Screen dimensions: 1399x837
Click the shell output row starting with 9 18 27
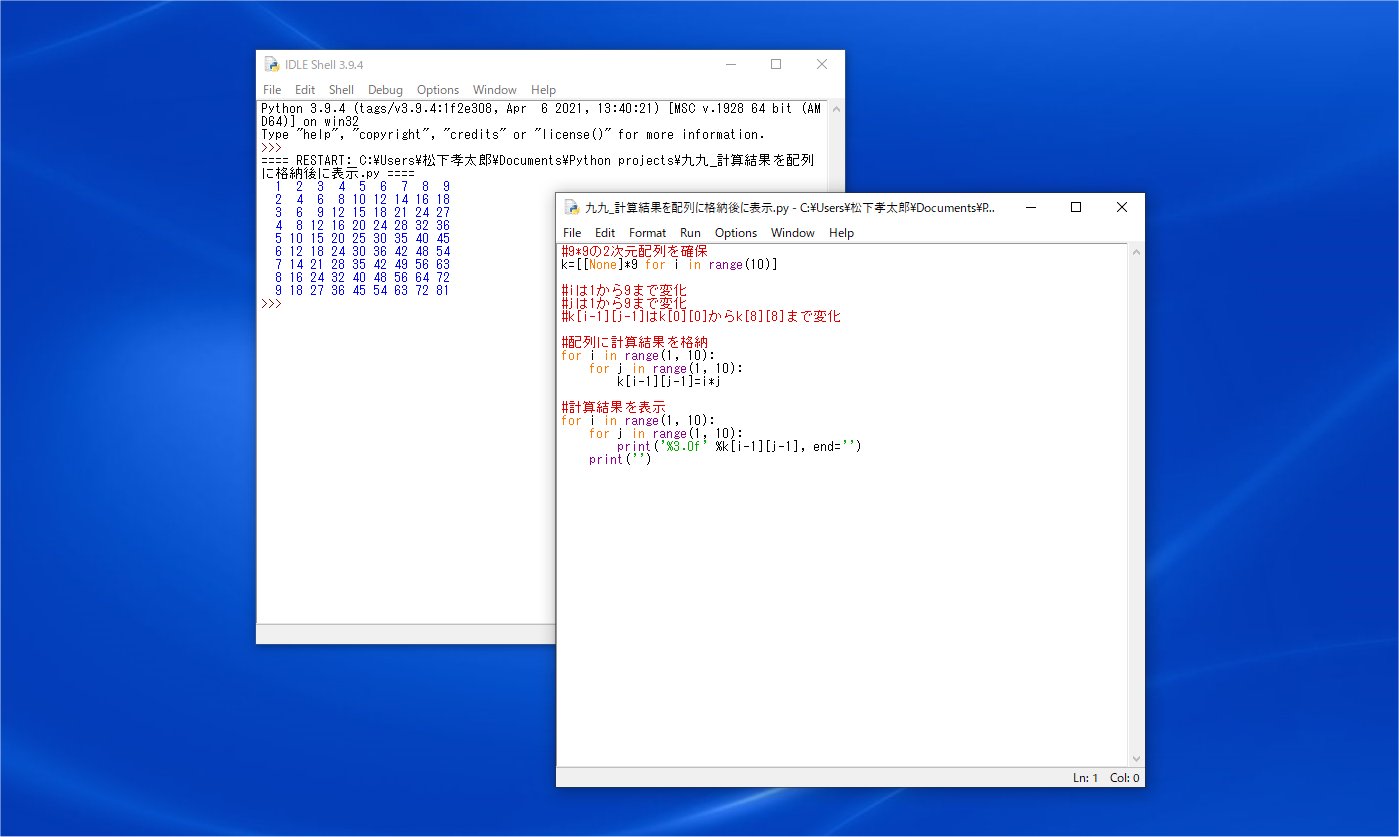click(x=362, y=291)
